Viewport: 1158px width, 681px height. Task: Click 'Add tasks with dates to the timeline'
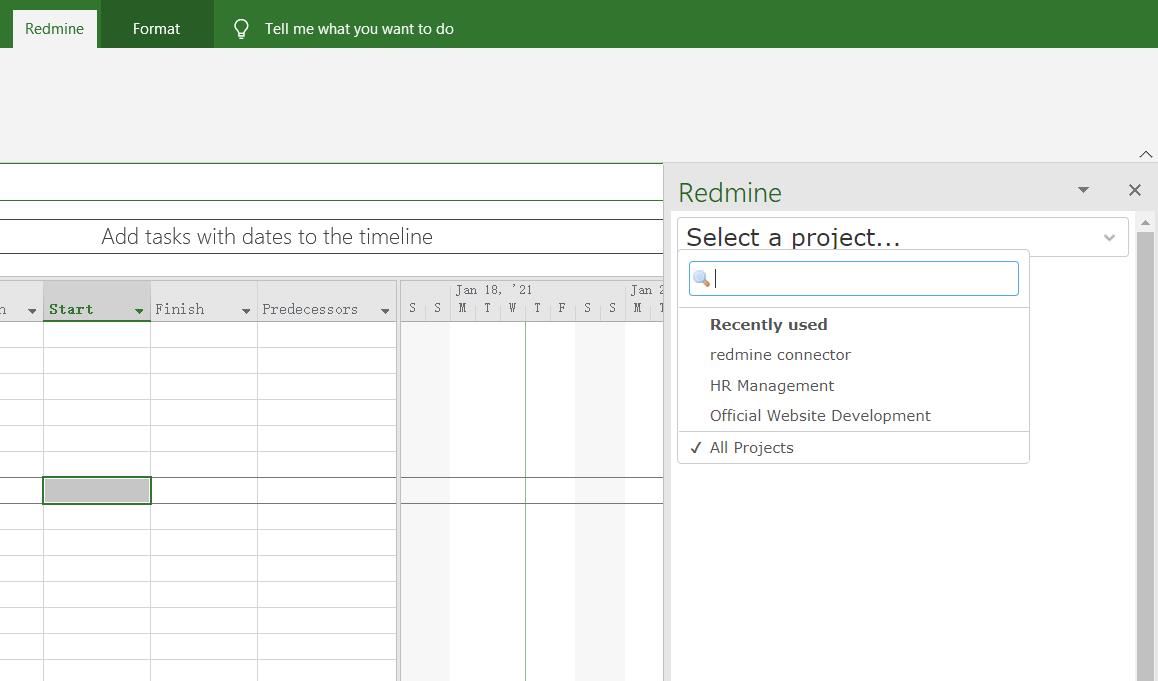click(x=267, y=236)
